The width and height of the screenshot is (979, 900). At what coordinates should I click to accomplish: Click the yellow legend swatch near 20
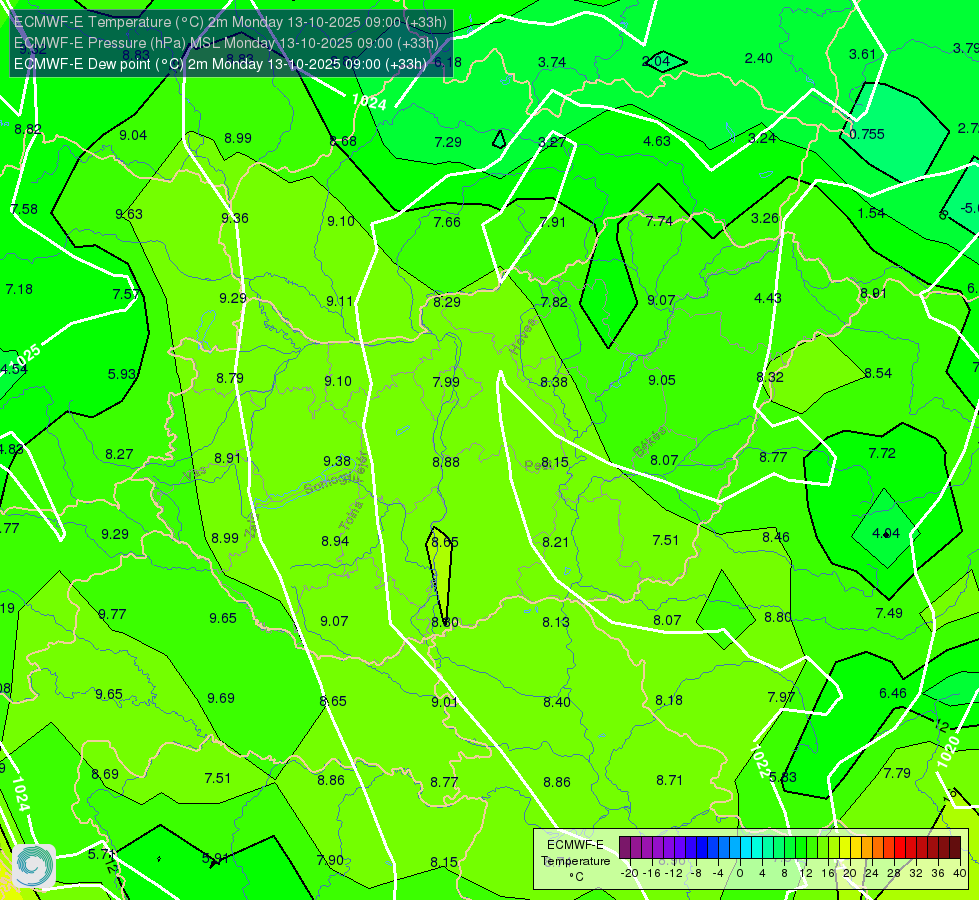[845, 848]
